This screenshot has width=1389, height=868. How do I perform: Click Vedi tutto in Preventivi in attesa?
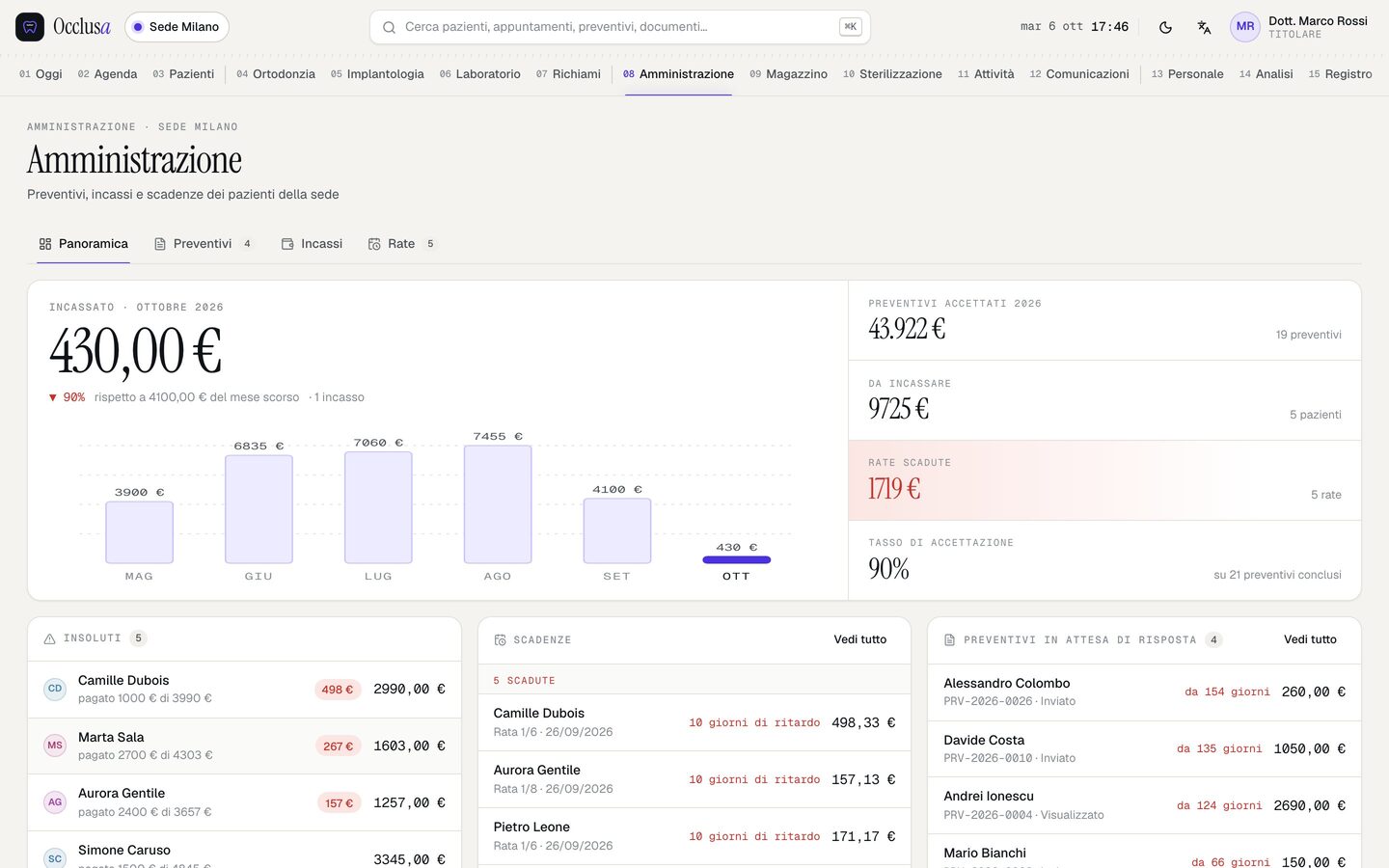coord(1310,639)
